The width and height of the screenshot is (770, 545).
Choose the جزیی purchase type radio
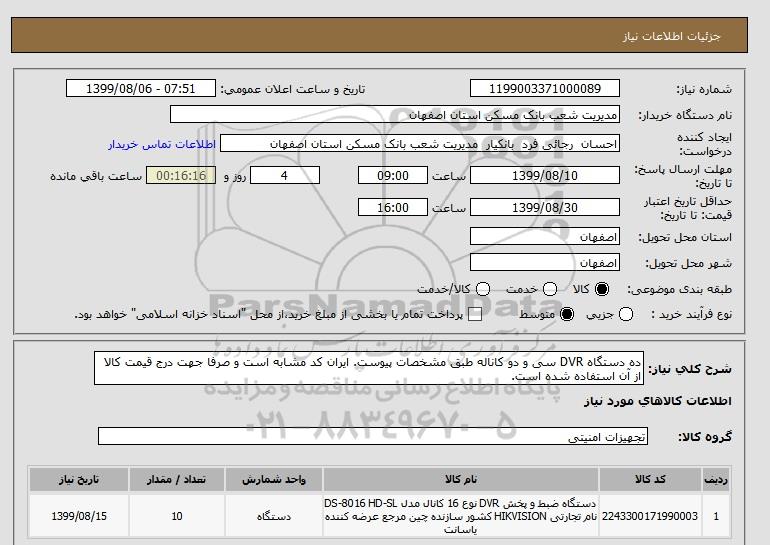(626, 314)
